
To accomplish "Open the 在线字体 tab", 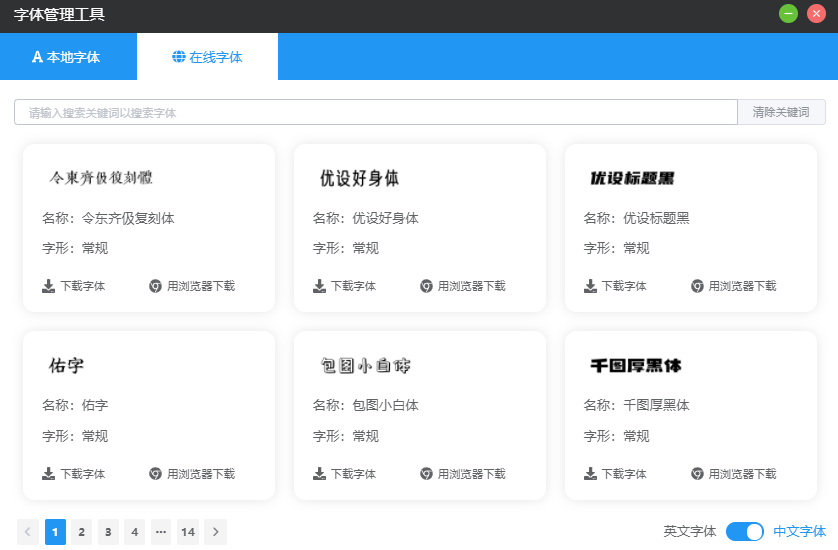I will pos(207,57).
